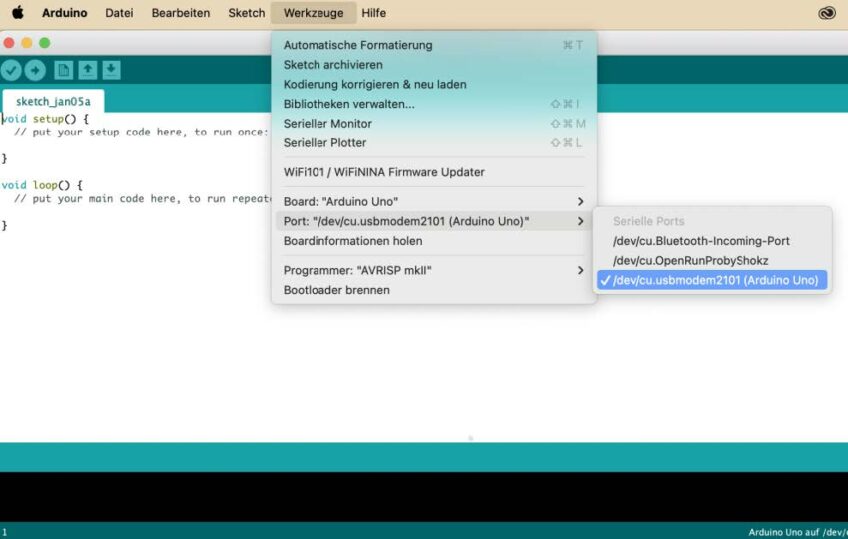
Task: Click Bootloader brennen
Action: point(336,290)
